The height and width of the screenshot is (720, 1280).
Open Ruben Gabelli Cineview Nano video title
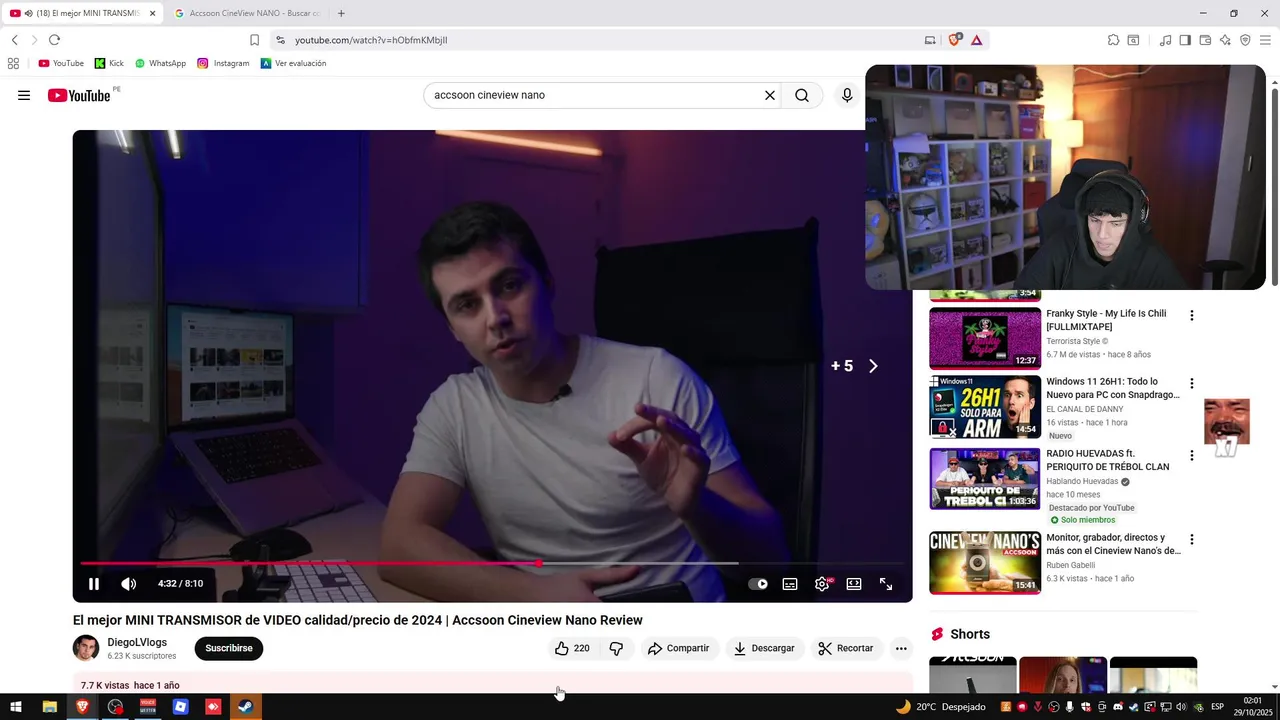(1113, 544)
